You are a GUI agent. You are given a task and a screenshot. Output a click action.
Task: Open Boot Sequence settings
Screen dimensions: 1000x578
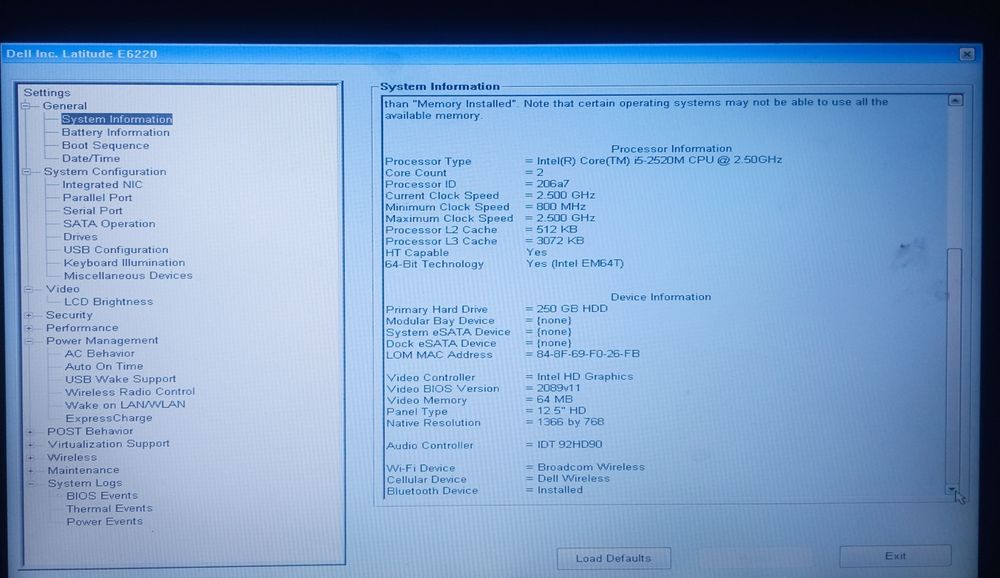click(105, 145)
